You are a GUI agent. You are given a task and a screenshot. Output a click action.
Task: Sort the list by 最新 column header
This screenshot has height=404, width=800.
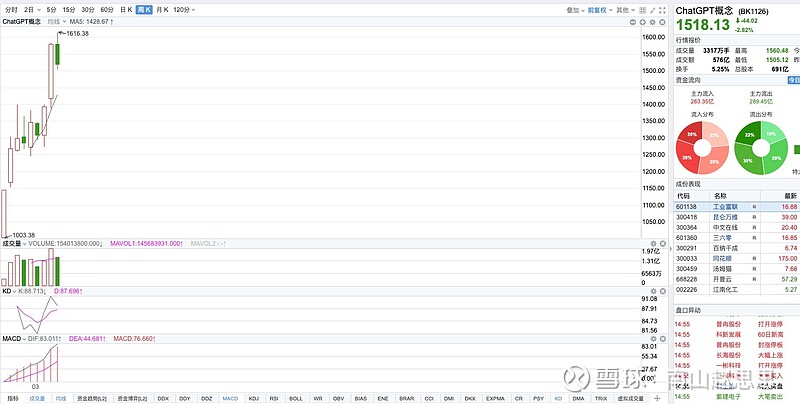click(x=790, y=196)
